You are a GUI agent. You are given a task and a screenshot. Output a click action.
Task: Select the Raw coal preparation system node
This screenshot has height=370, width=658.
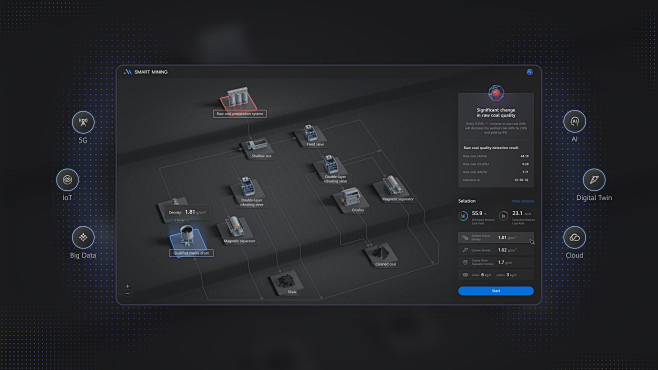239,102
